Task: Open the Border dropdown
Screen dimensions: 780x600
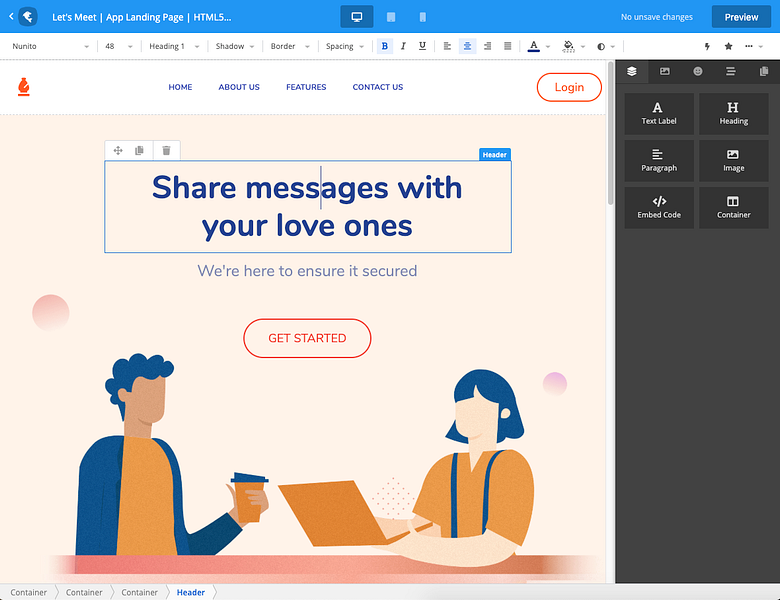Action: (290, 46)
